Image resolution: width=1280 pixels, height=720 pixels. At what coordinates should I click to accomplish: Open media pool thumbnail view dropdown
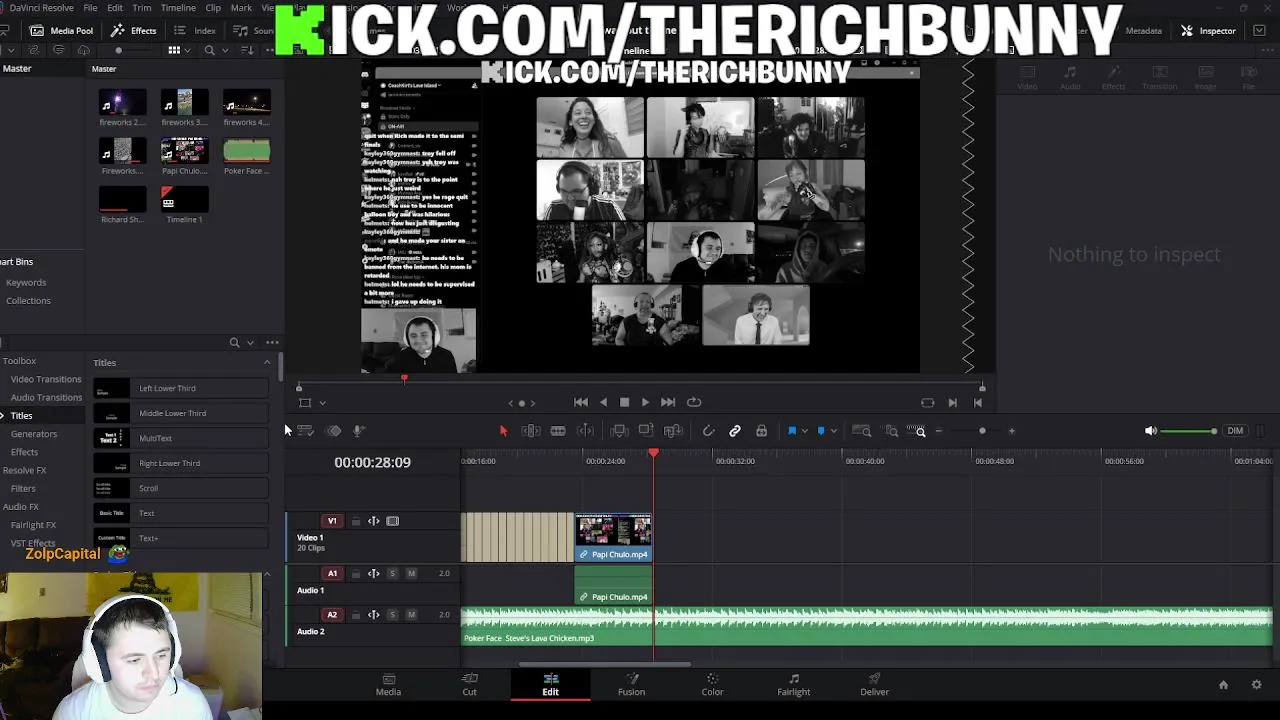pyautogui.click(x=187, y=50)
